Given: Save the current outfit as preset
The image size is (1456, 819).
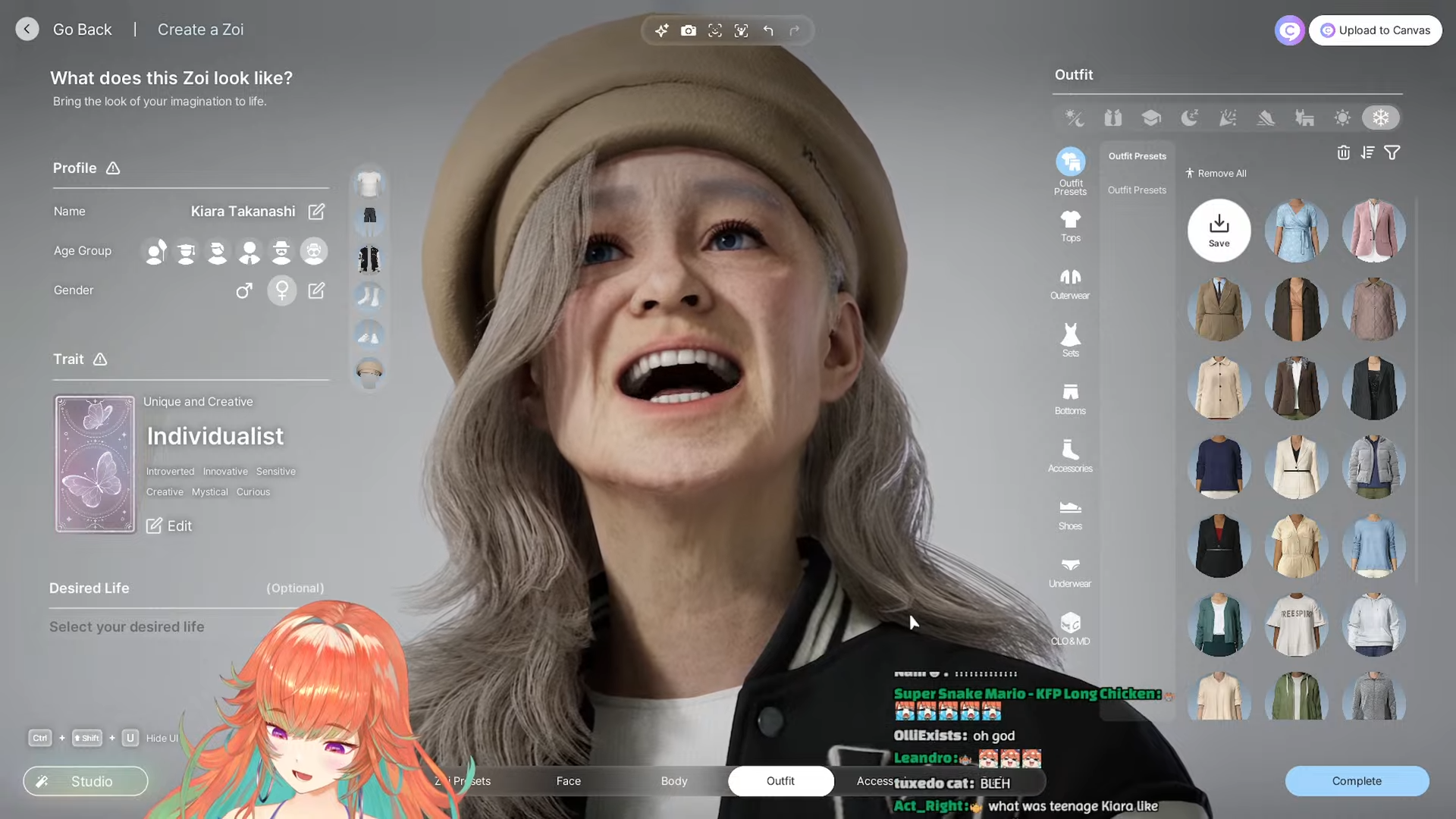Looking at the screenshot, I should point(1219,231).
